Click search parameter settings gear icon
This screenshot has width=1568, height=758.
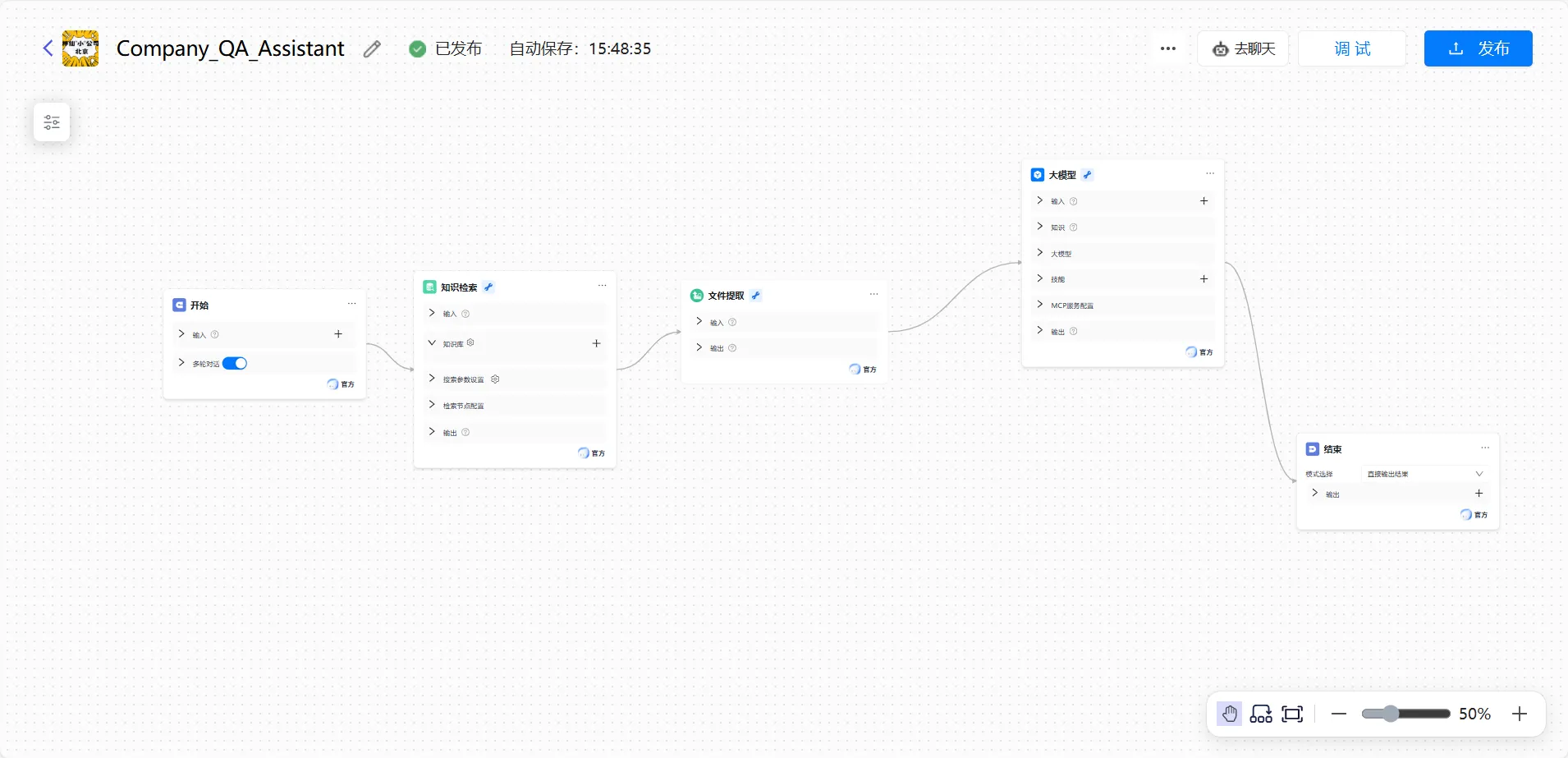(x=495, y=379)
